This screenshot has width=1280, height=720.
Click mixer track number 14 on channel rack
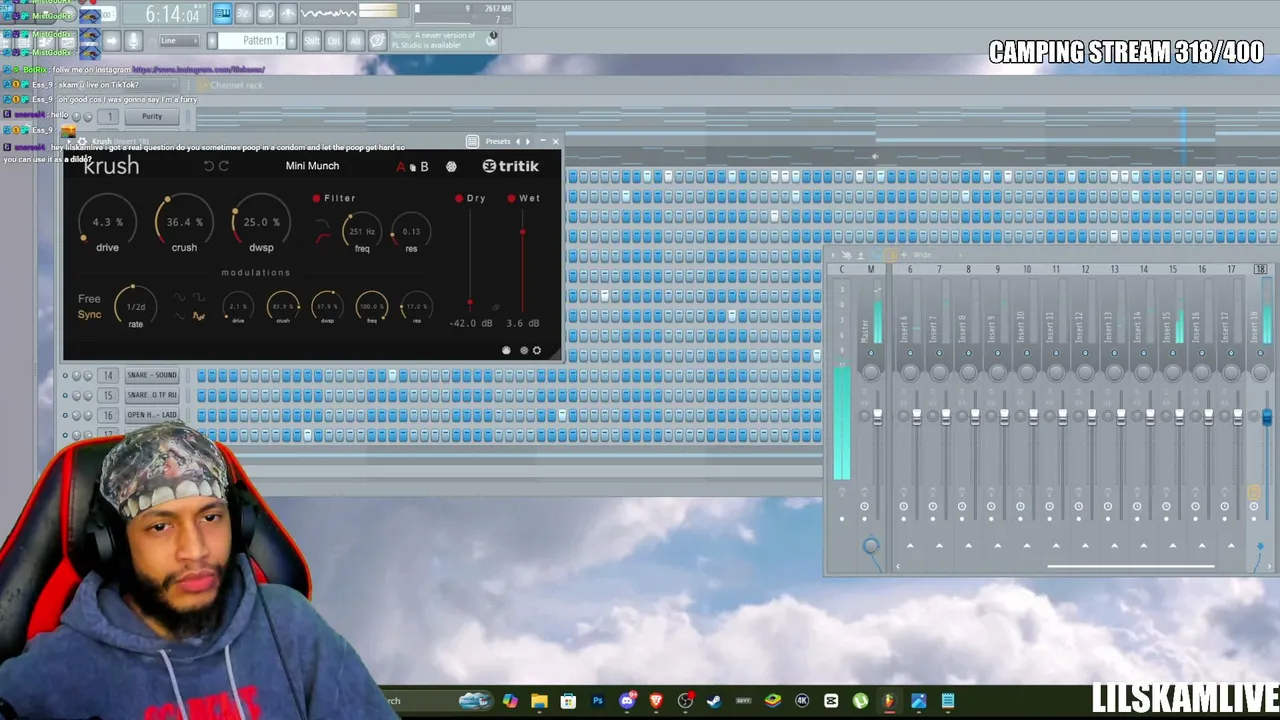[x=108, y=375]
